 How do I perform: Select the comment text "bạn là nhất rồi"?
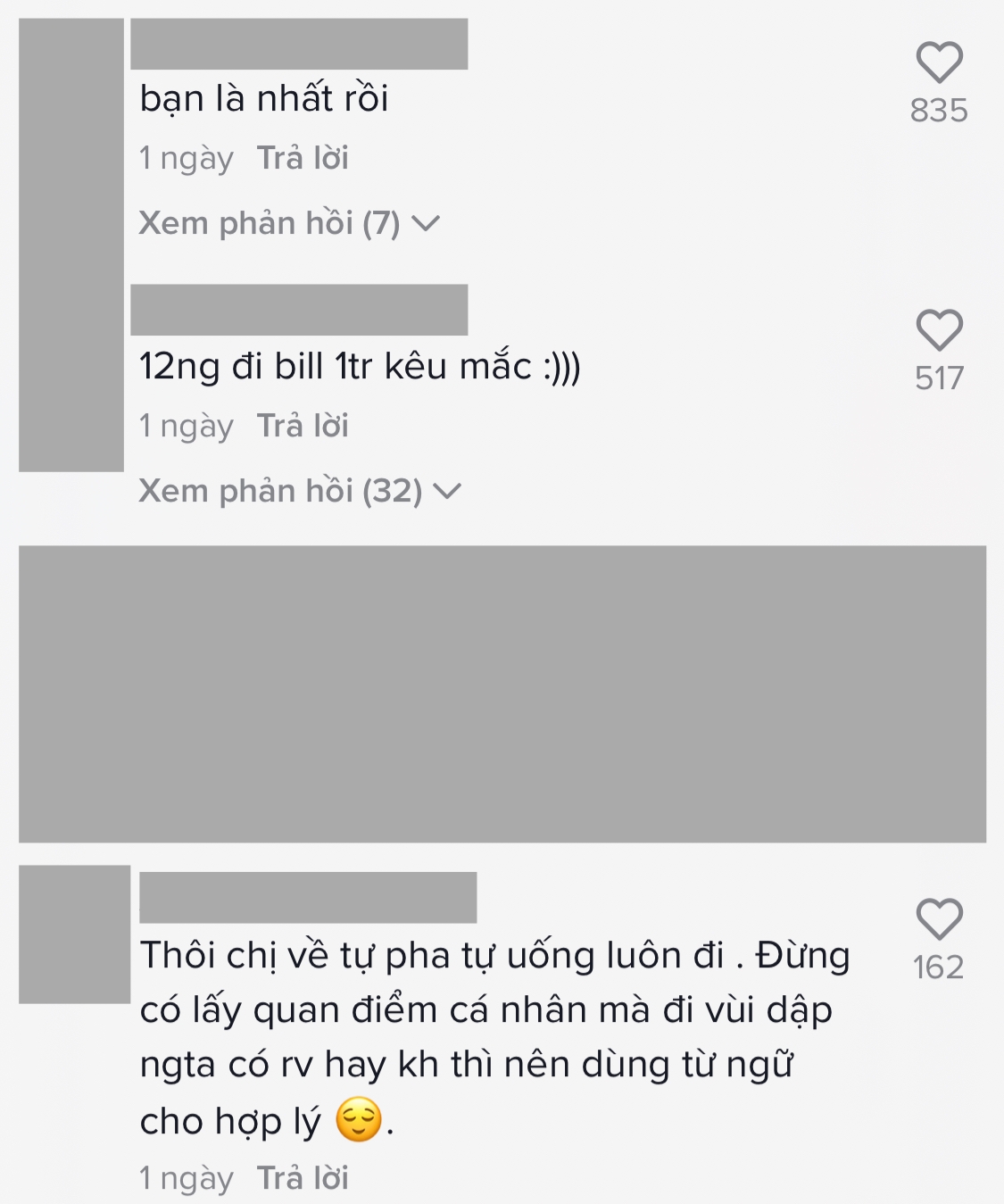click(x=264, y=98)
